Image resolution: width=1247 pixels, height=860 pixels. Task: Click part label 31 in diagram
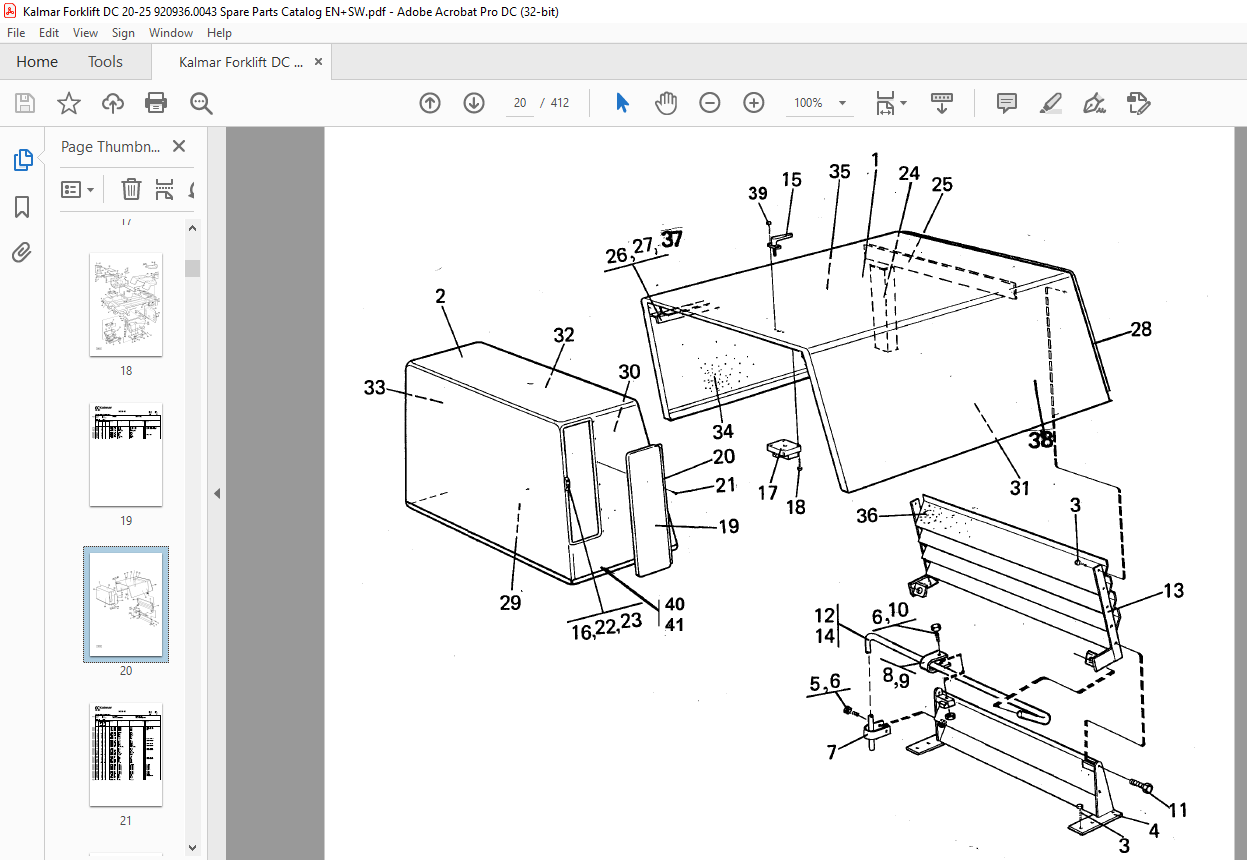point(1019,488)
